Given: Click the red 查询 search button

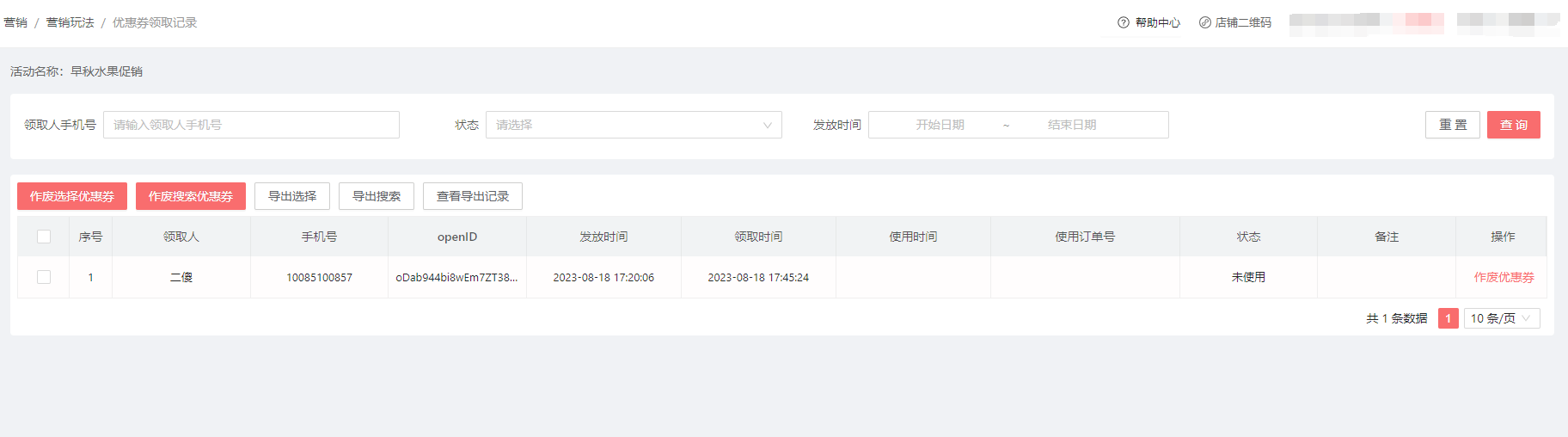Looking at the screenshot, I should pyautogui.click(x=1513, y=125).
